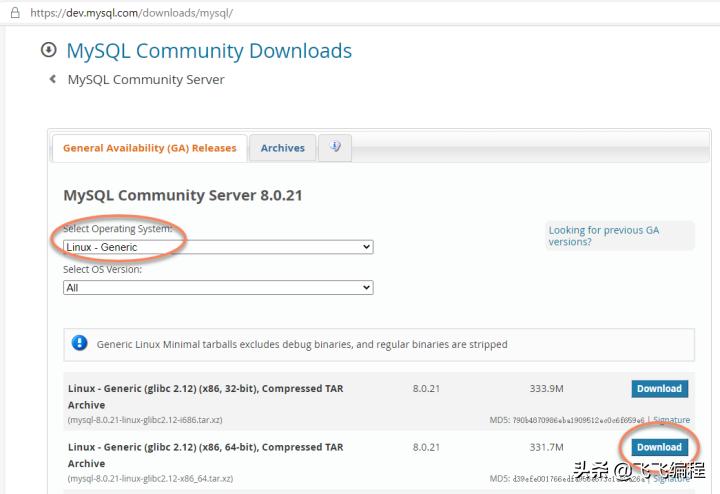Click the 8.0.21 version in the 32-bit row
Screen dimensions: 720x494
point(426,388)
